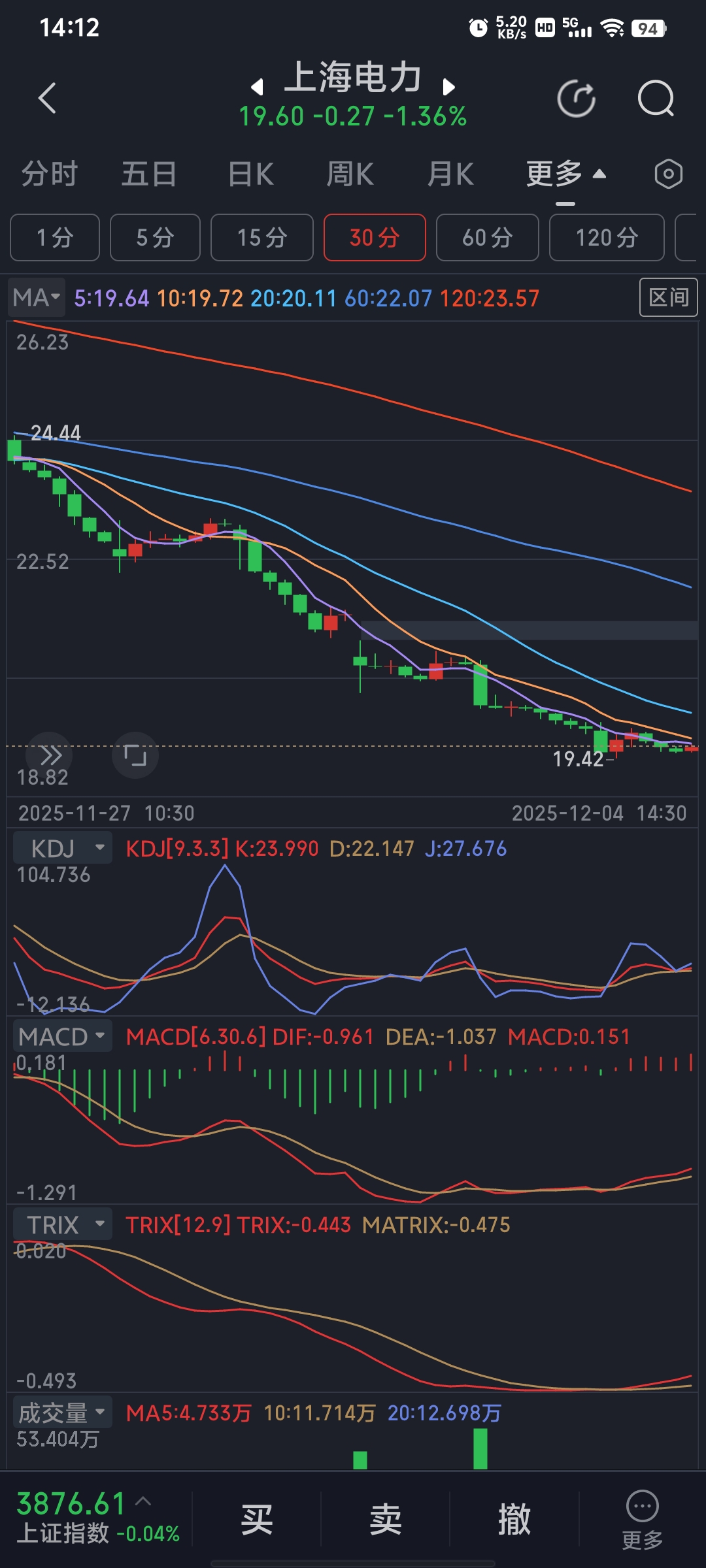This screenshot has height=1568, width=706.
Task: Open MACD indicator dropdown
Action: point(63,1036)
